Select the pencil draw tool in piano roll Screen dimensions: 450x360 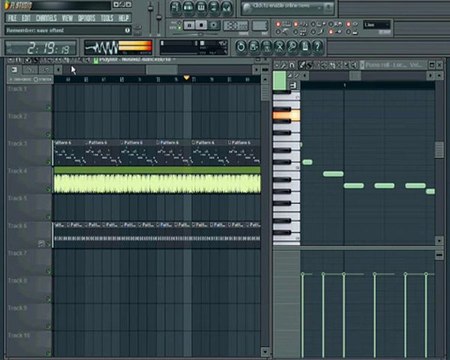point(303,65)
